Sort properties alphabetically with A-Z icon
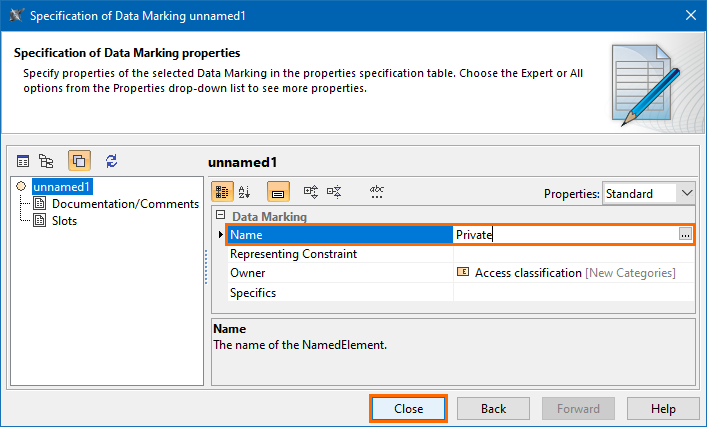Image resolution: width=707 pixels, height=427 pixels. 245,192
